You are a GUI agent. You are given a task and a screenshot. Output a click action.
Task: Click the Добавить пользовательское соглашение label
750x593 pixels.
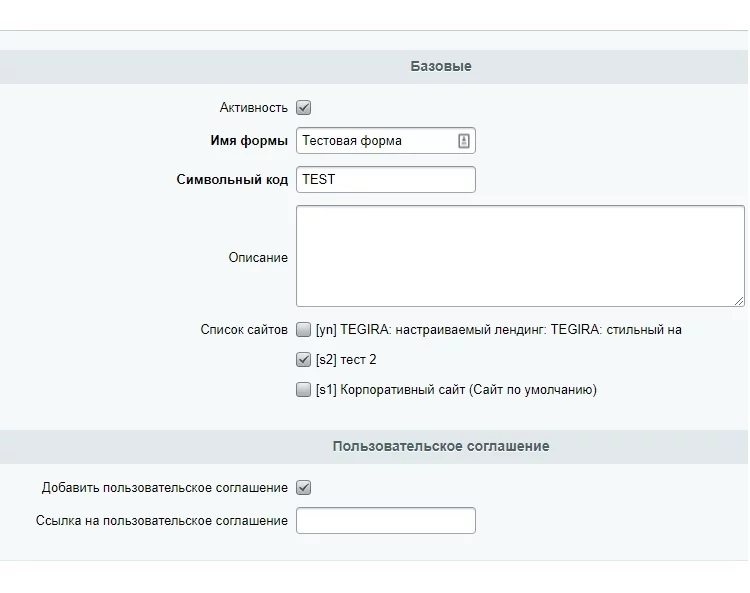tap(165, 488)
